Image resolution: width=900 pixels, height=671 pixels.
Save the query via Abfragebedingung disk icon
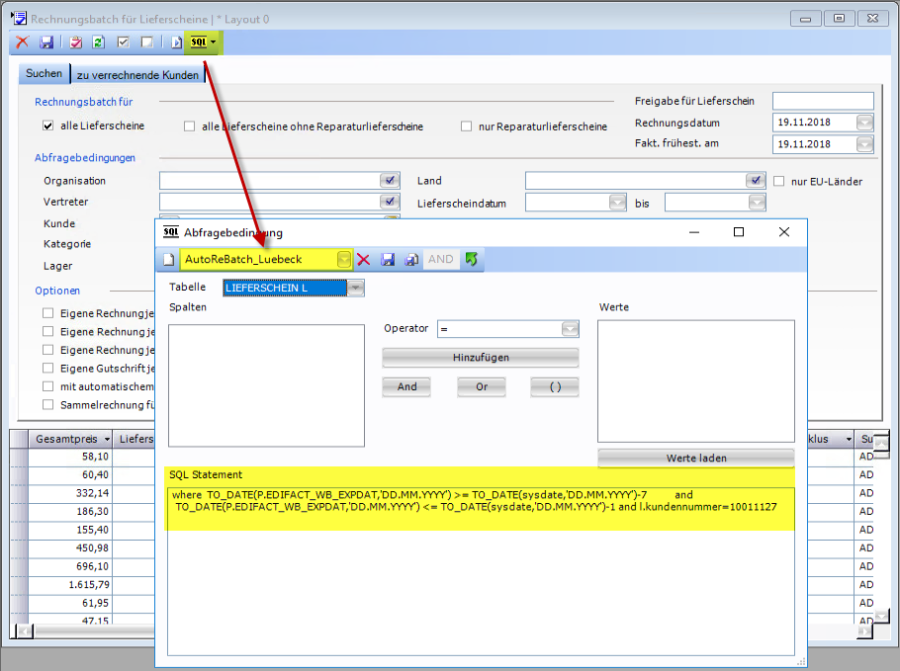pyautogui.click(x=388, y=259)
